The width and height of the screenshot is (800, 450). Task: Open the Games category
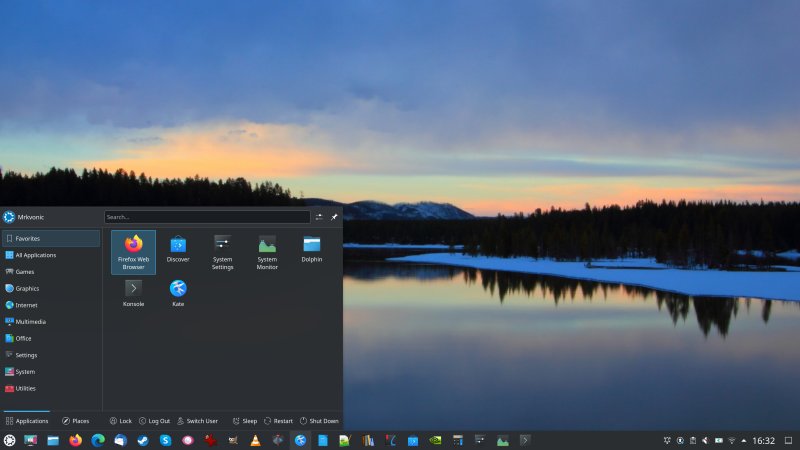point(51,271)
